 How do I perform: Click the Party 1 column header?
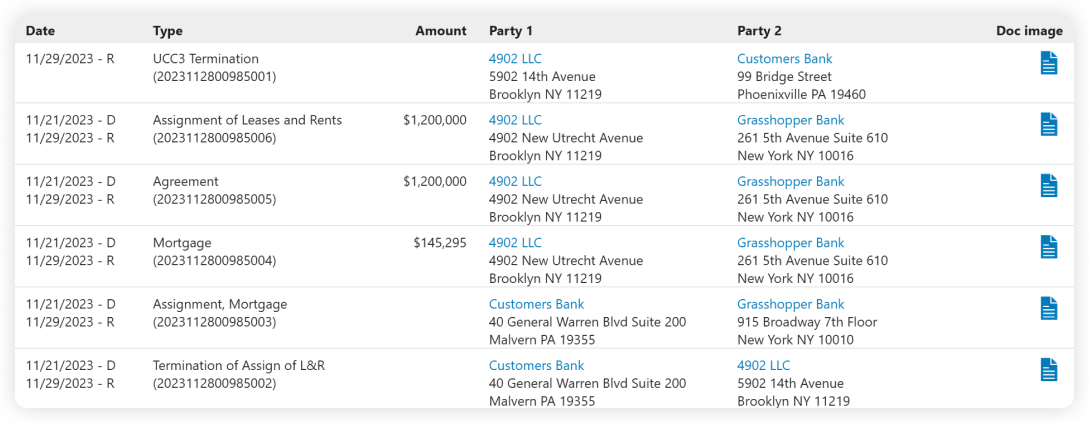click(511, 31)
